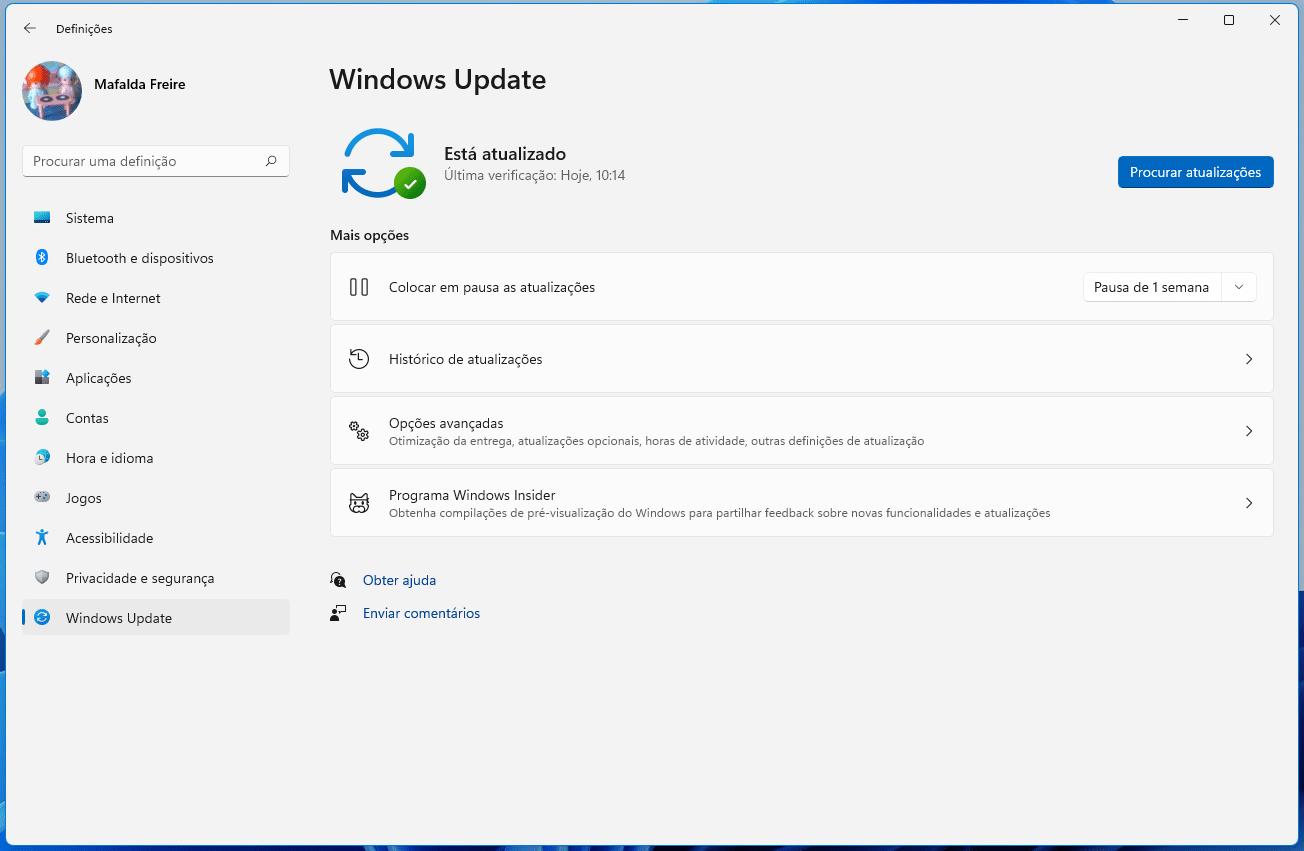Click the Jogos controller icon

click(x=42, y=498)
